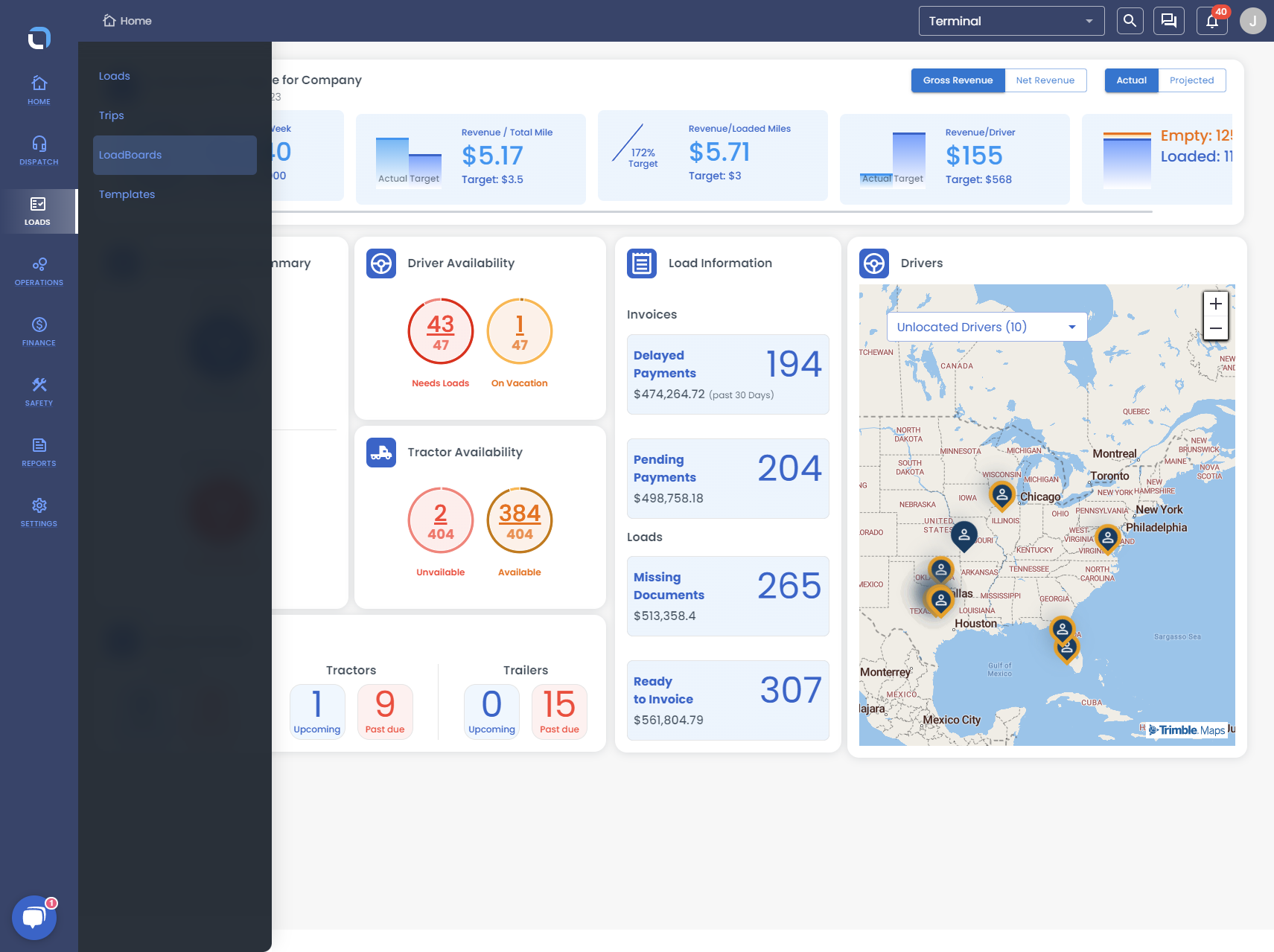Click the Available tractors 384 circle
This screenshot has height=952, width=1274.
click(520, 520)
